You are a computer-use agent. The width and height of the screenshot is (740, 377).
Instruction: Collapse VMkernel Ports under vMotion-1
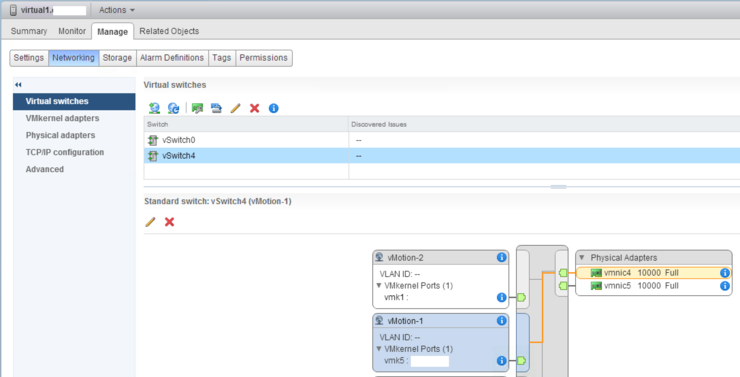click(379, 349)
